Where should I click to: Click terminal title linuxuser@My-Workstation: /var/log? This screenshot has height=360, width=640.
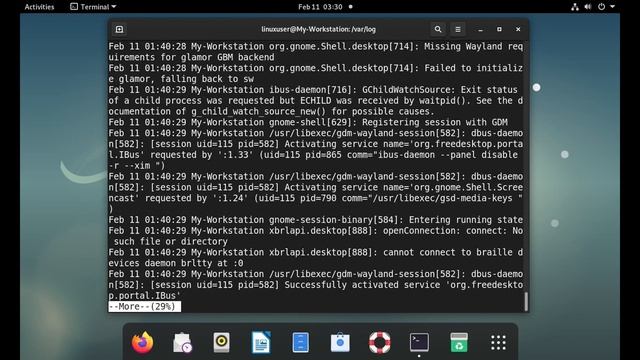(318, 29)
